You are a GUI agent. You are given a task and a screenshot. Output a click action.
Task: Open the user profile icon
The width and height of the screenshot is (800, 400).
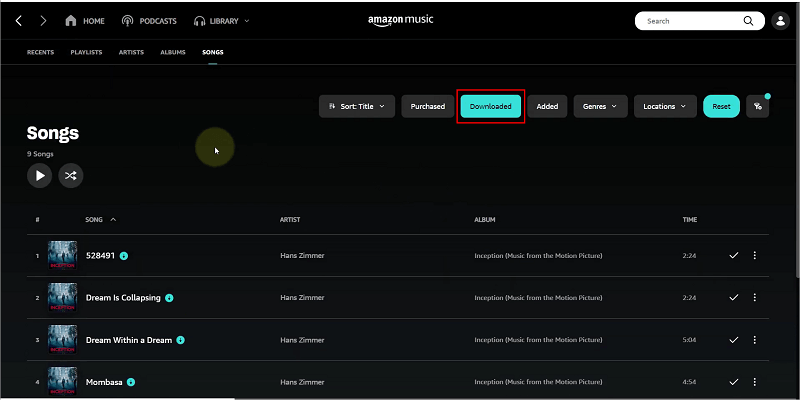781,20
